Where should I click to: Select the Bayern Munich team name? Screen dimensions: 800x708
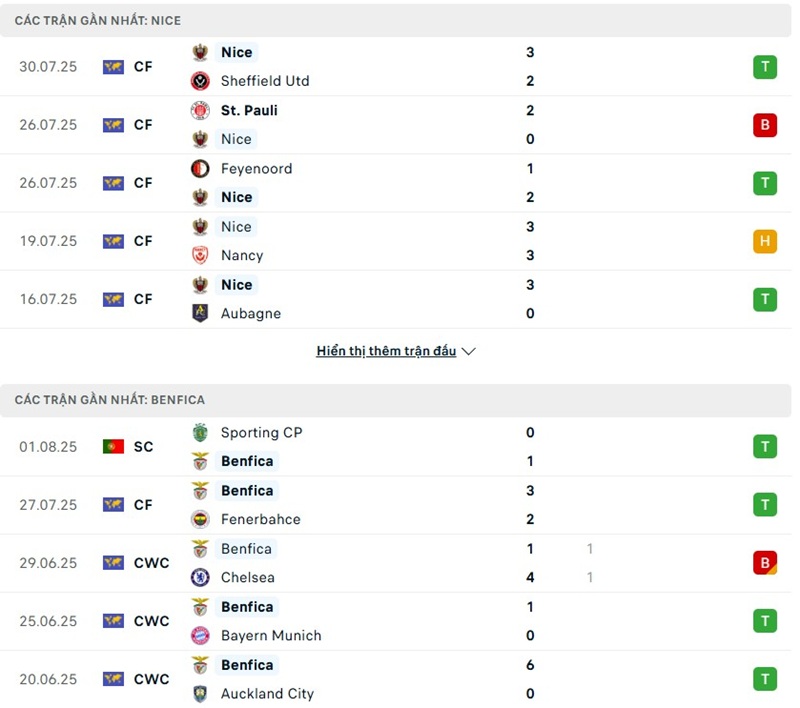click(271, 635)
